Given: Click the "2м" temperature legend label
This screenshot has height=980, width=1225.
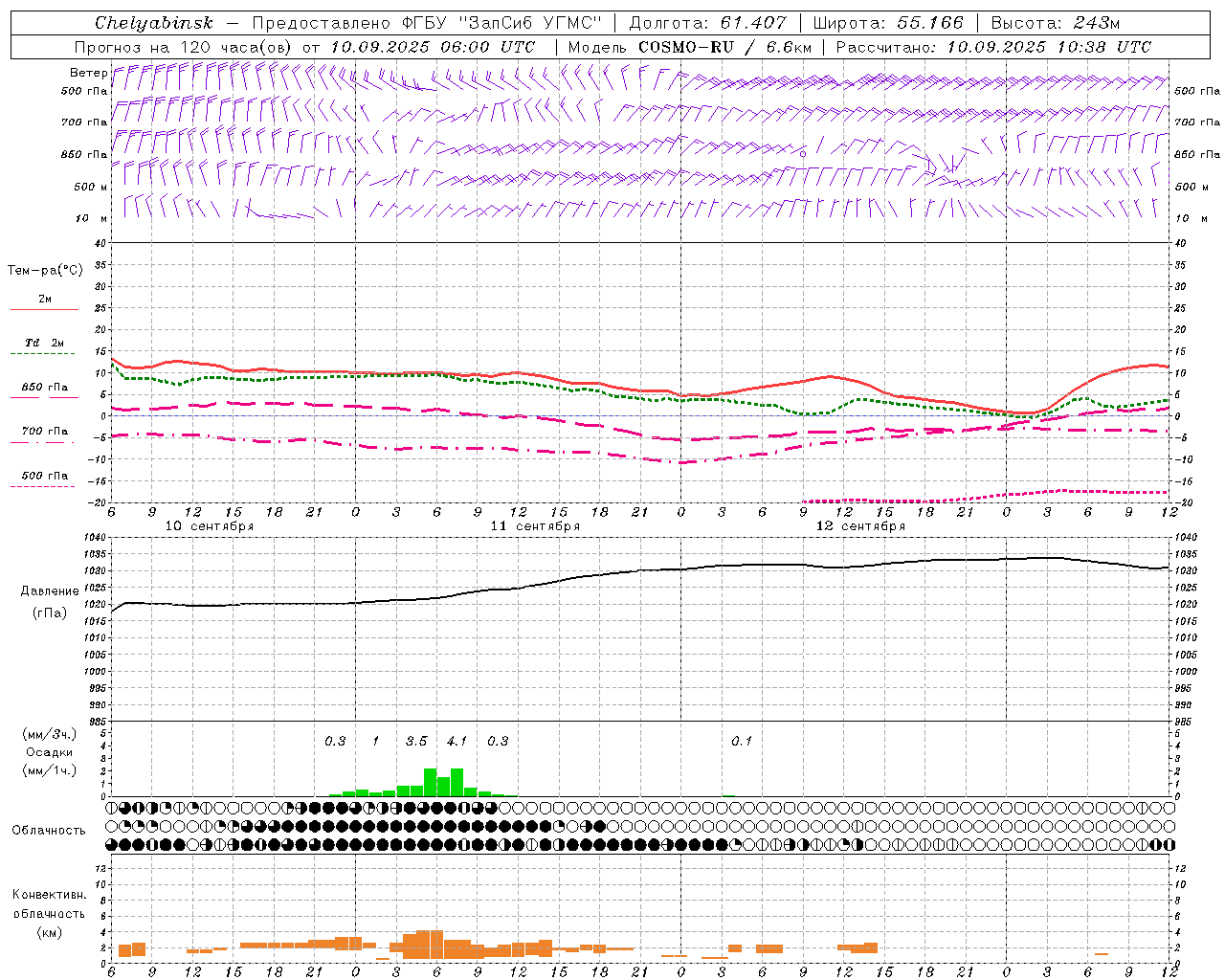Looking at the screenshot, I should click(45, 300).
